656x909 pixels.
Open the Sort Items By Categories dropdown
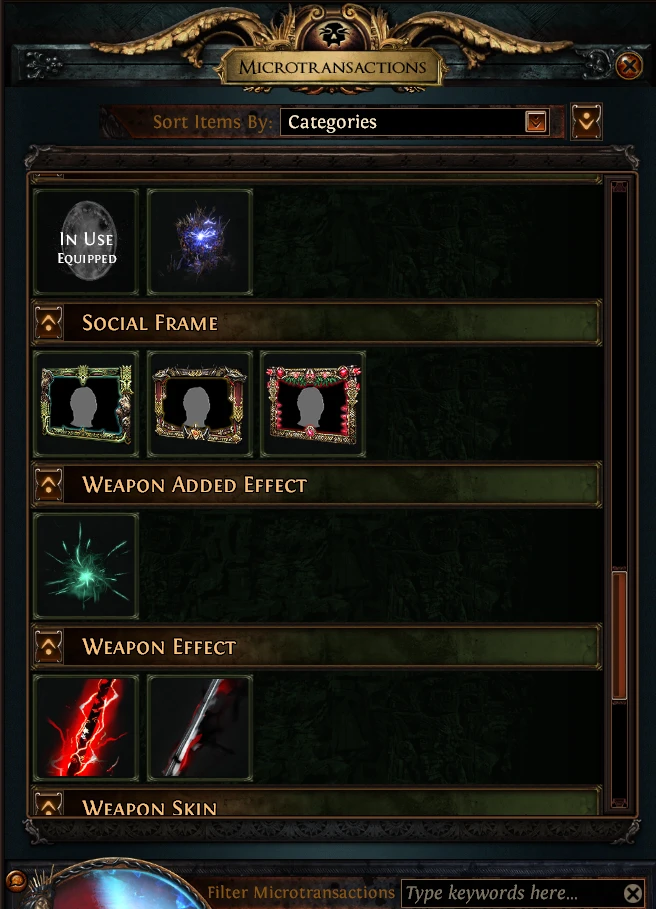click(x=414, y=122)
